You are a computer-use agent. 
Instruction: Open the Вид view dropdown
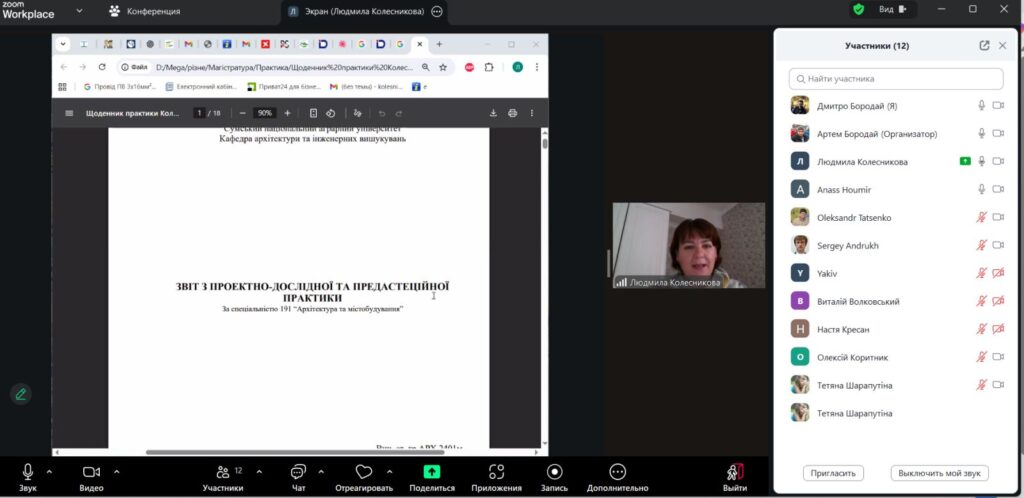click(x=893, y=9)
